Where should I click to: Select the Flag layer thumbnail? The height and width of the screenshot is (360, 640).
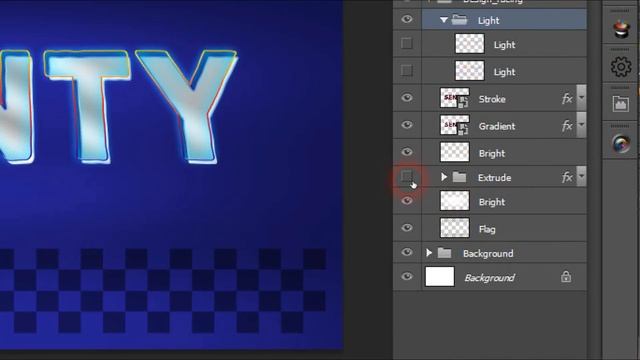pyautogui.click(x=455, y=228)
